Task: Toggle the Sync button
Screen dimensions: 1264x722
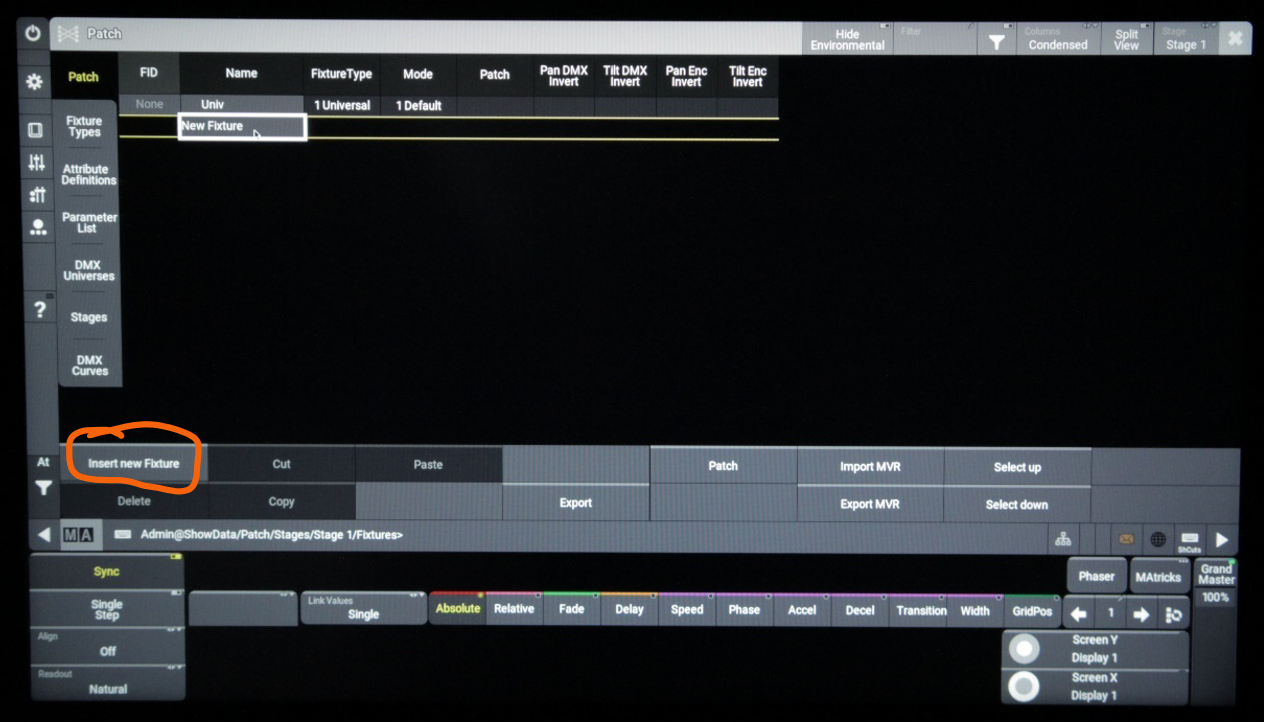Action: pyautogui.click(x=106, y=571)
